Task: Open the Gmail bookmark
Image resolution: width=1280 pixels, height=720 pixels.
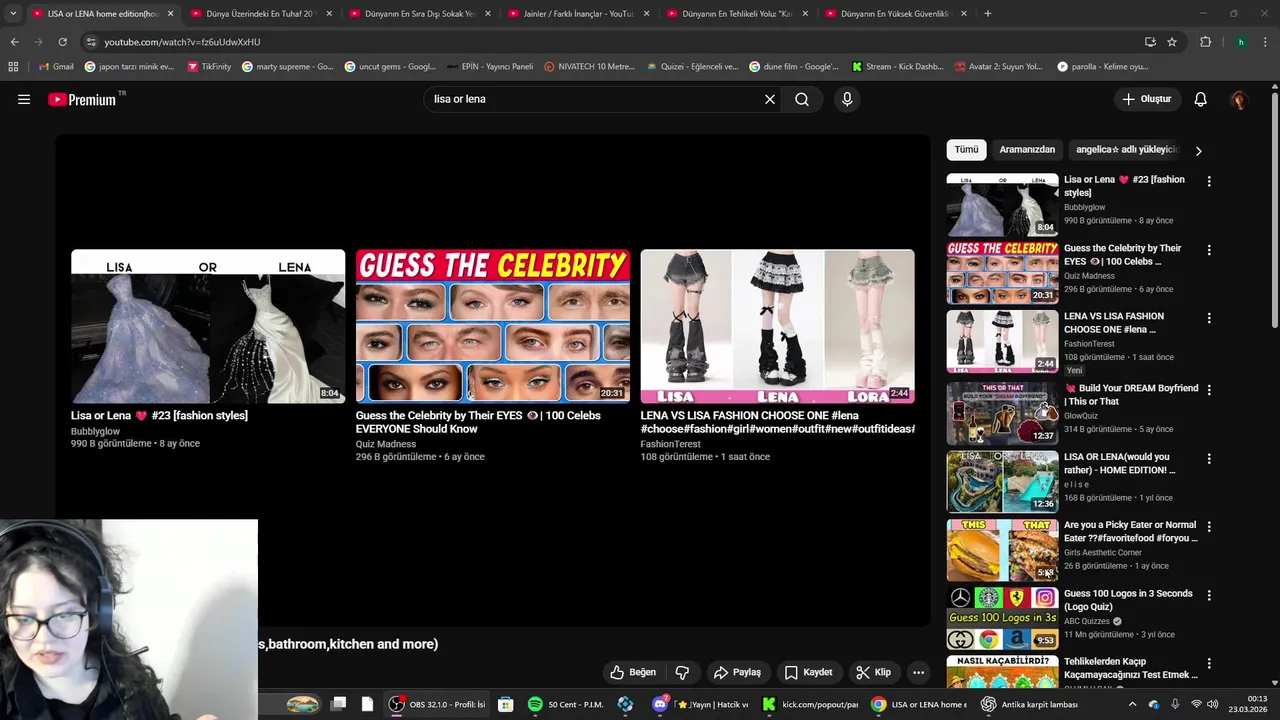Action: click(56, 67)
